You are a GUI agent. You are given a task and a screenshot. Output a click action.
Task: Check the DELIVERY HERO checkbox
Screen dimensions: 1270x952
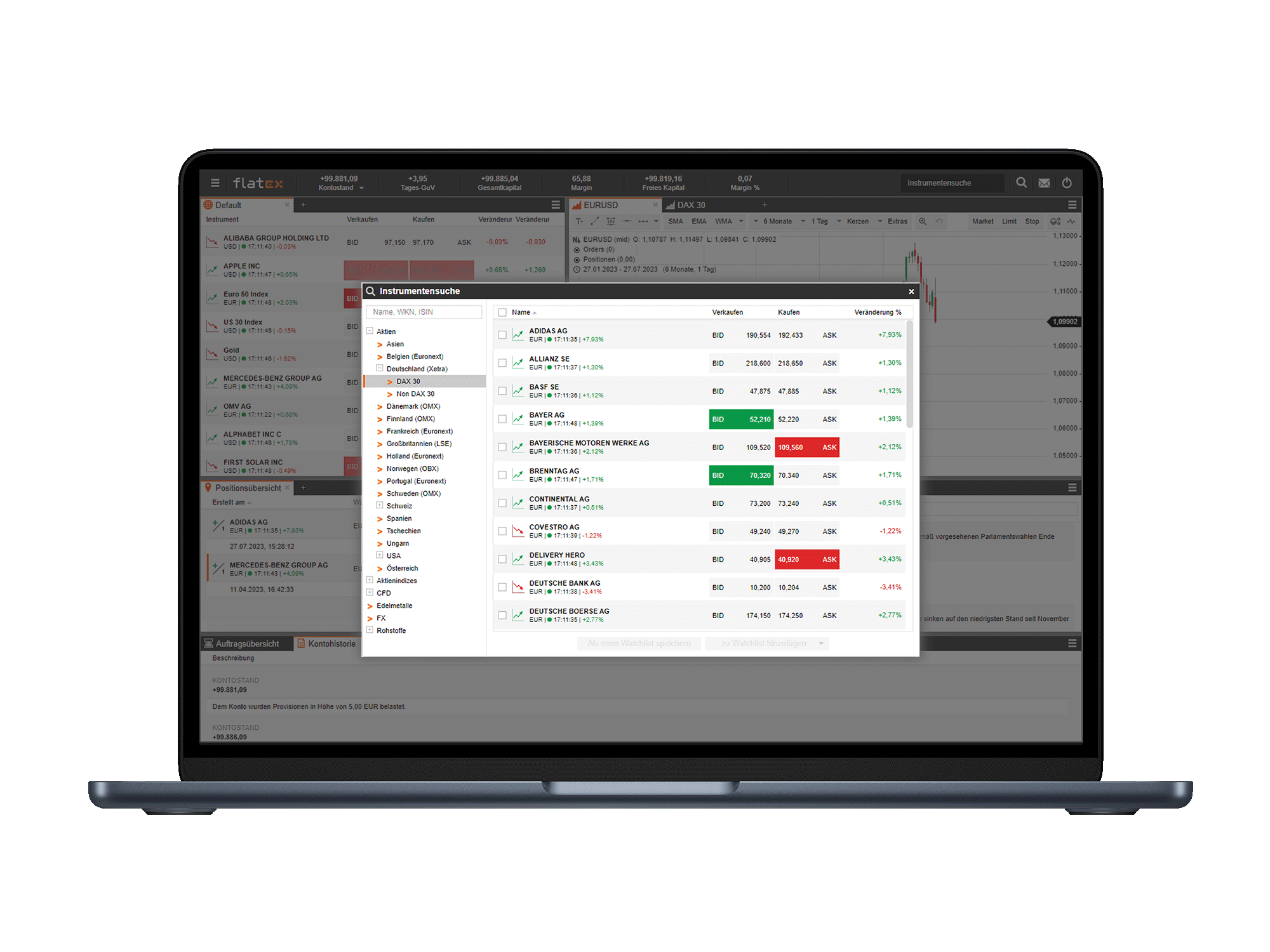(502, 559)
